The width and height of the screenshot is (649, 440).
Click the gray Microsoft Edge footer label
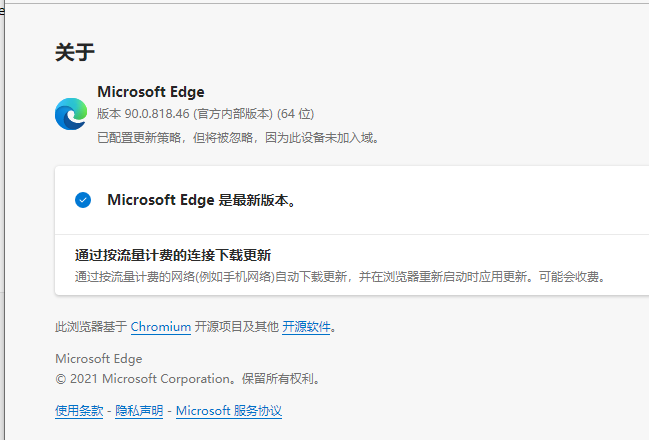[x=99, y=359]
